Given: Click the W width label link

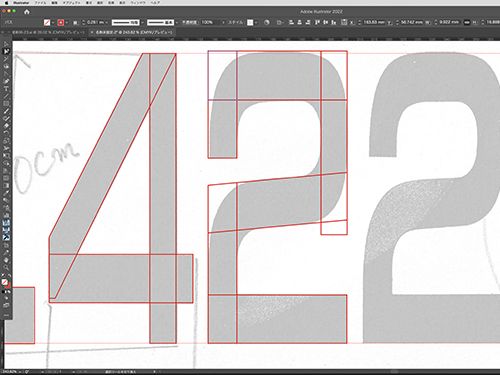Looking at the screenshot, I should coord(428,22).
